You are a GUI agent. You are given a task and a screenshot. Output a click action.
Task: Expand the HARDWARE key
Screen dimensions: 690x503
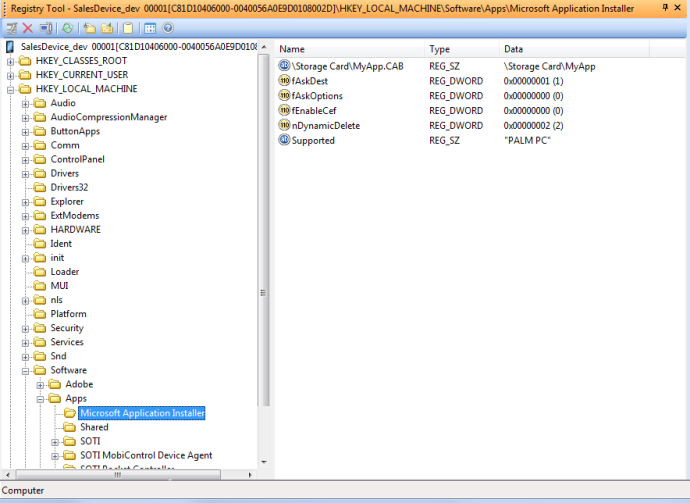(25, 230)
